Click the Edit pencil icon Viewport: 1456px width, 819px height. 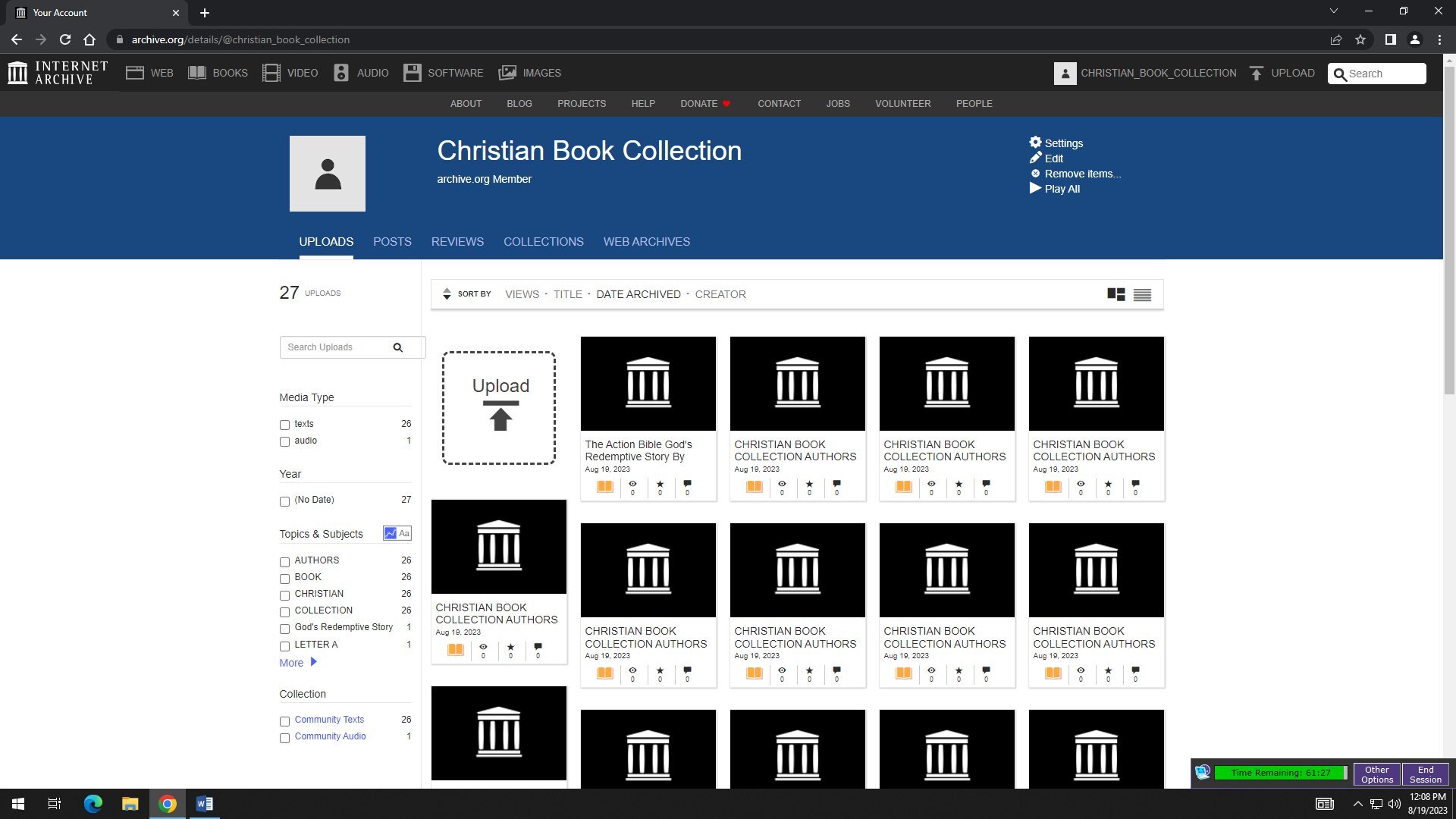pos(1035,158)
